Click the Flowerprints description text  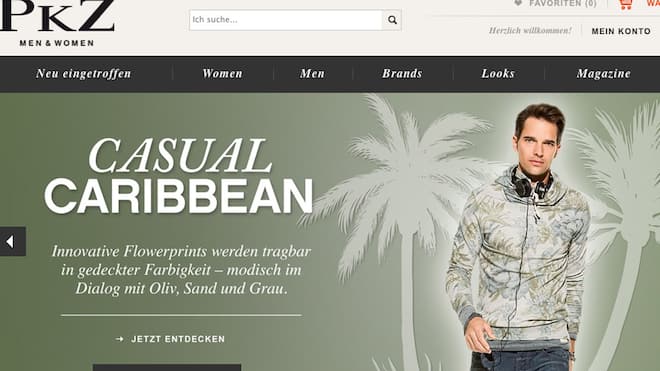(181, 270)
